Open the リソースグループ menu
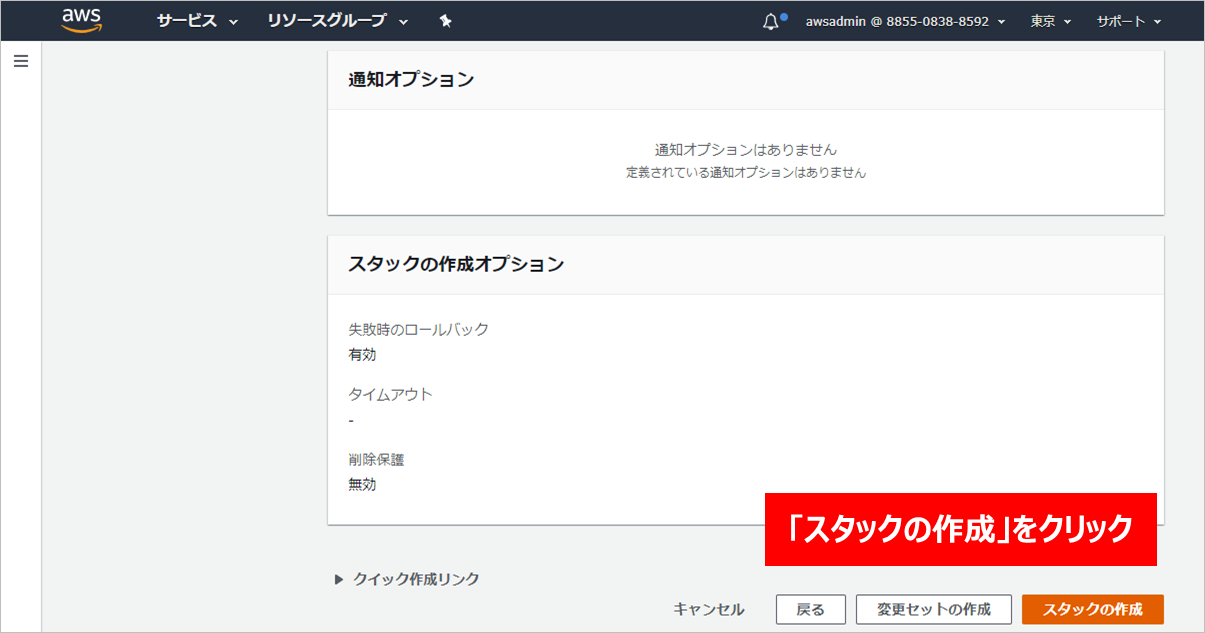The width and height of the screenshot is (1205, 633). point(338,21)
